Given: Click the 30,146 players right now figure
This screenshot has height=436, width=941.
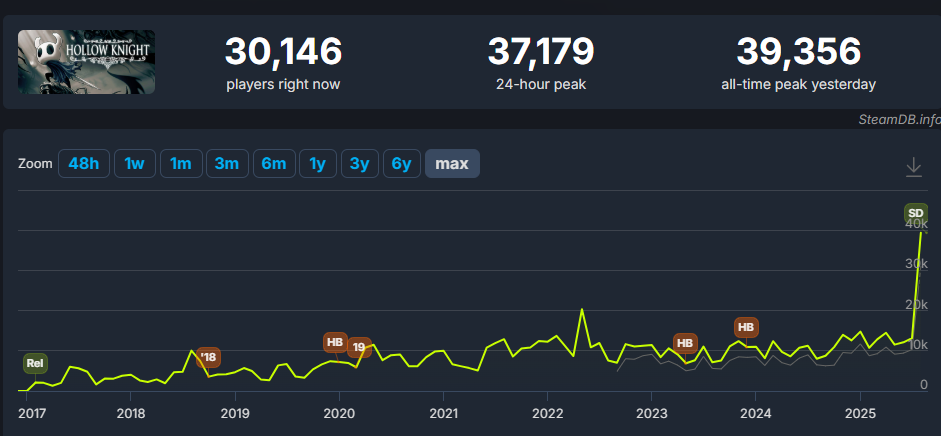Looking at the screenshot, I should (x=283, y=52).
